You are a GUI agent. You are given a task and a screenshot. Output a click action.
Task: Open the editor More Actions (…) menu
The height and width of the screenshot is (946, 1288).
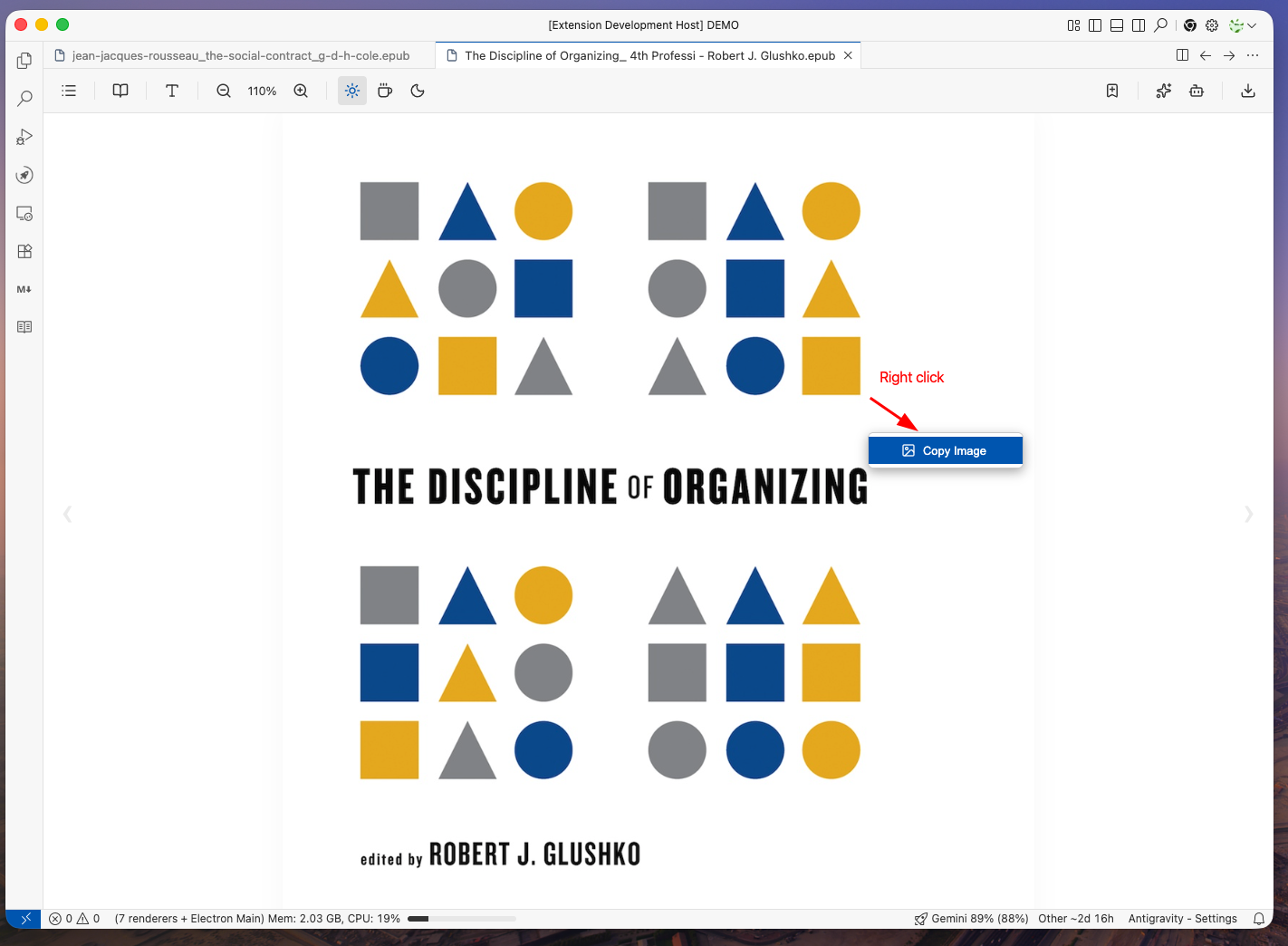coord(1253,55)
